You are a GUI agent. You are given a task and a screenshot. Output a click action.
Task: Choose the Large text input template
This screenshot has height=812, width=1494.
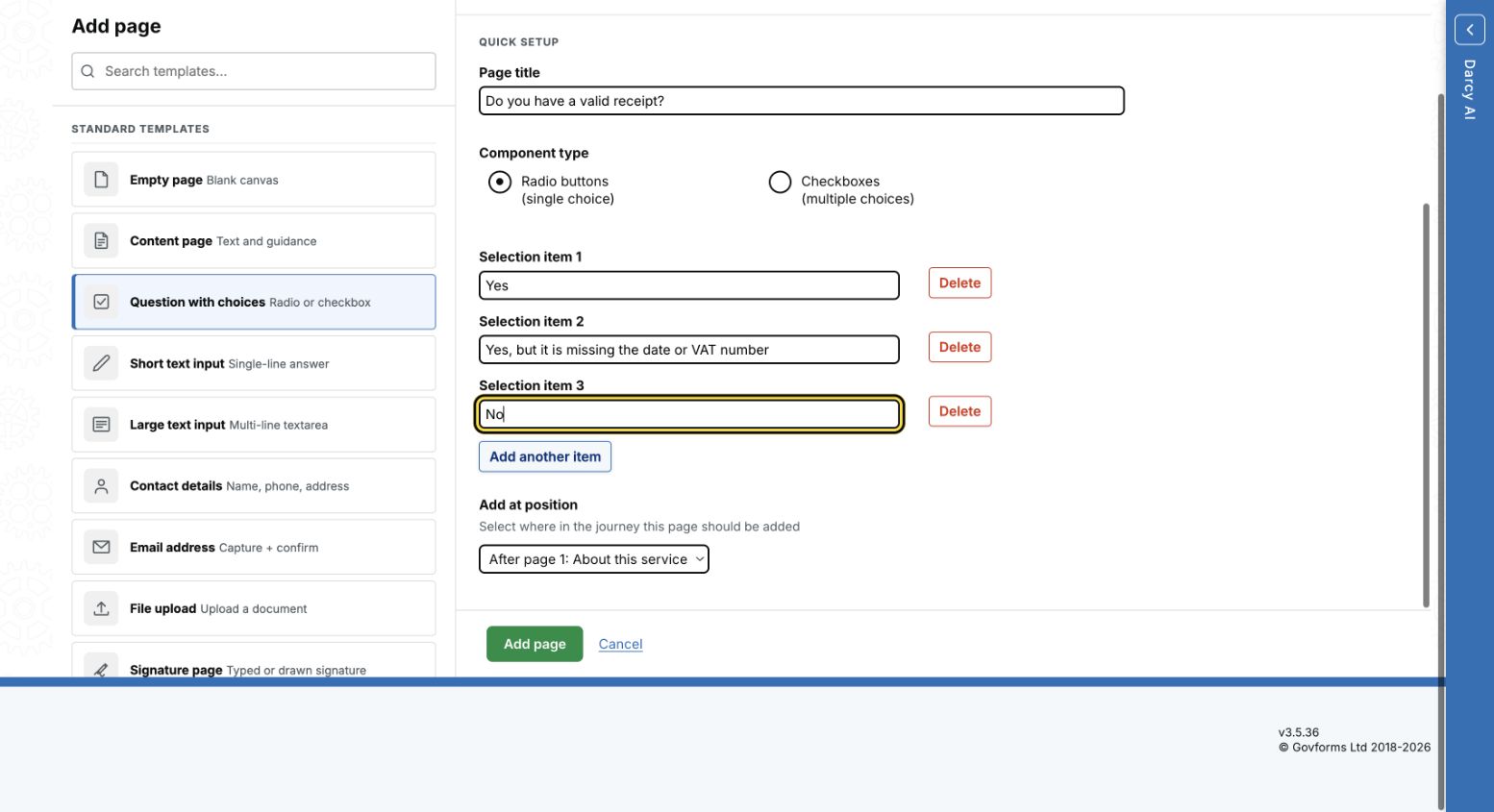254,425
